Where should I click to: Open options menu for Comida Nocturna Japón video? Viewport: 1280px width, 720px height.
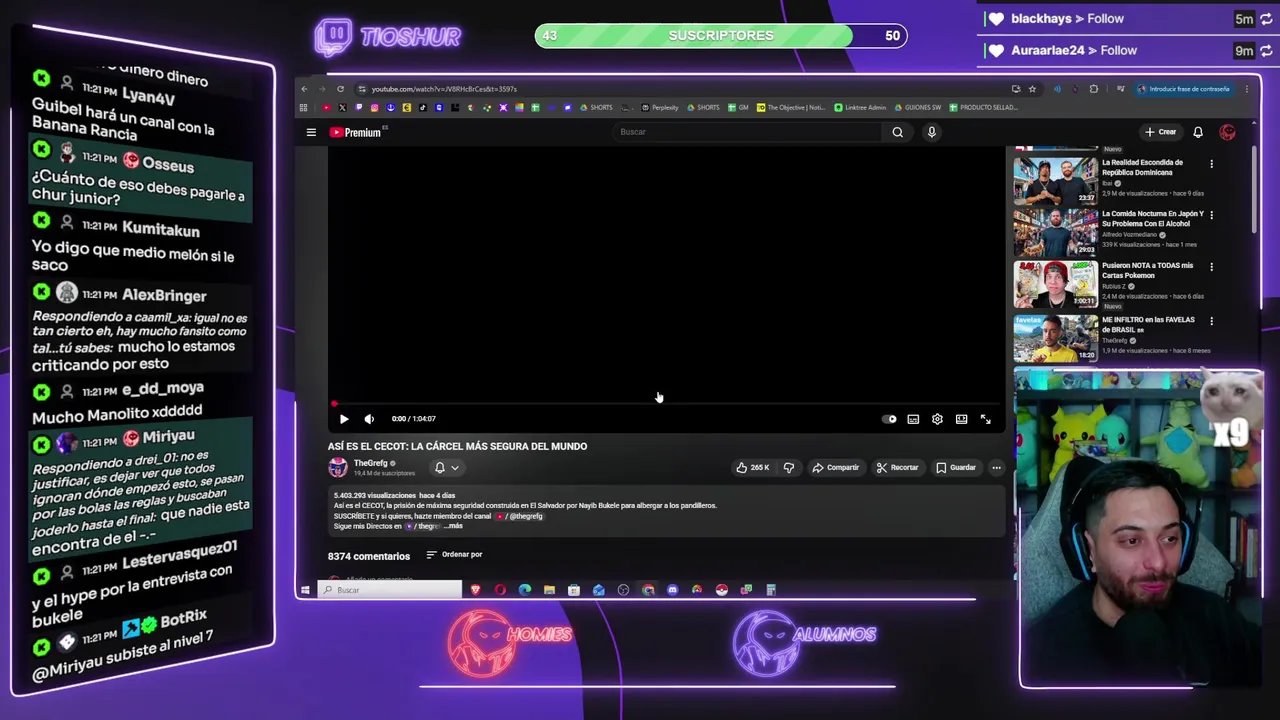(1211, 215)
